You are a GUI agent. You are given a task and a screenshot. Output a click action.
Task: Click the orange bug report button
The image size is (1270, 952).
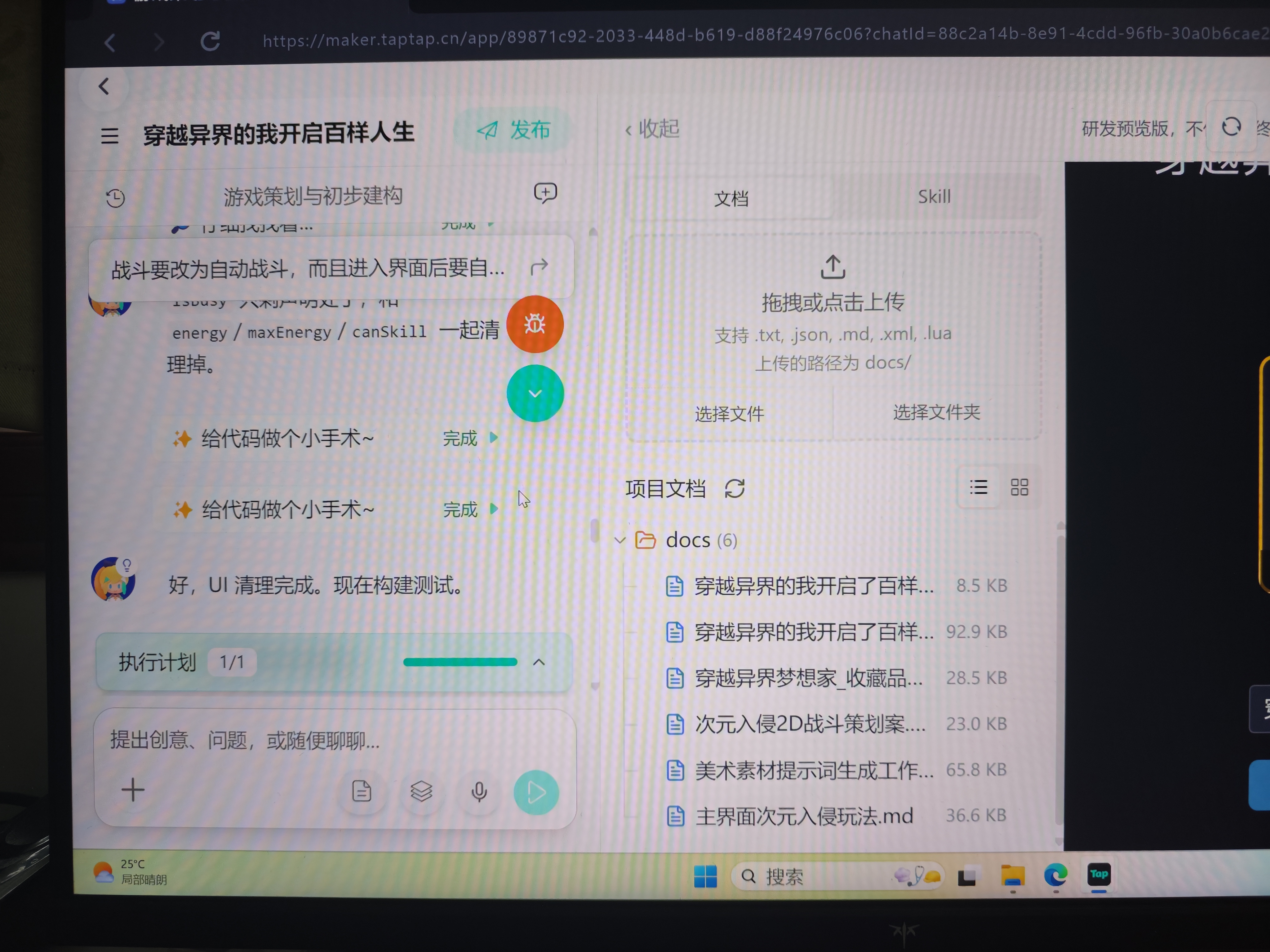(x=535, y=324)
